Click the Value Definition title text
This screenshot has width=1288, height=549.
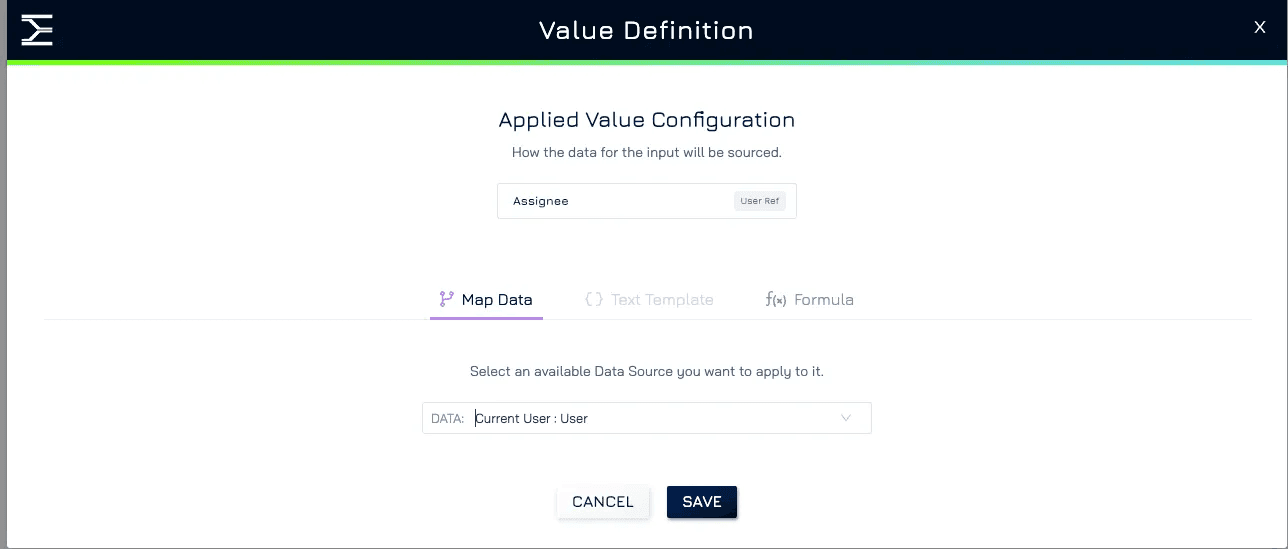click(x=646, y=30)
